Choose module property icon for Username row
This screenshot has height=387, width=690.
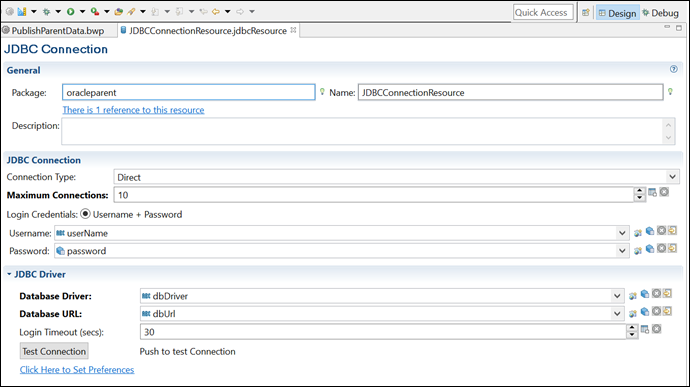pos(638,232)
